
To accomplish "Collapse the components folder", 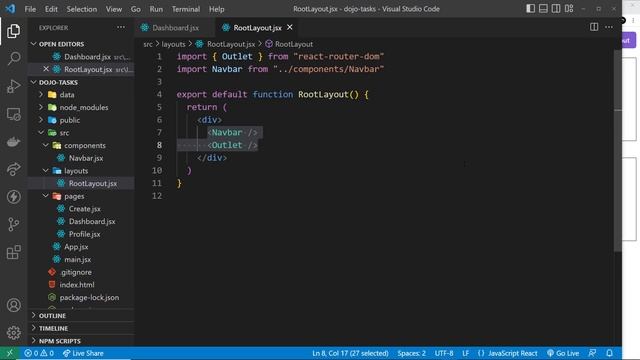I will [x=80, y=145].
